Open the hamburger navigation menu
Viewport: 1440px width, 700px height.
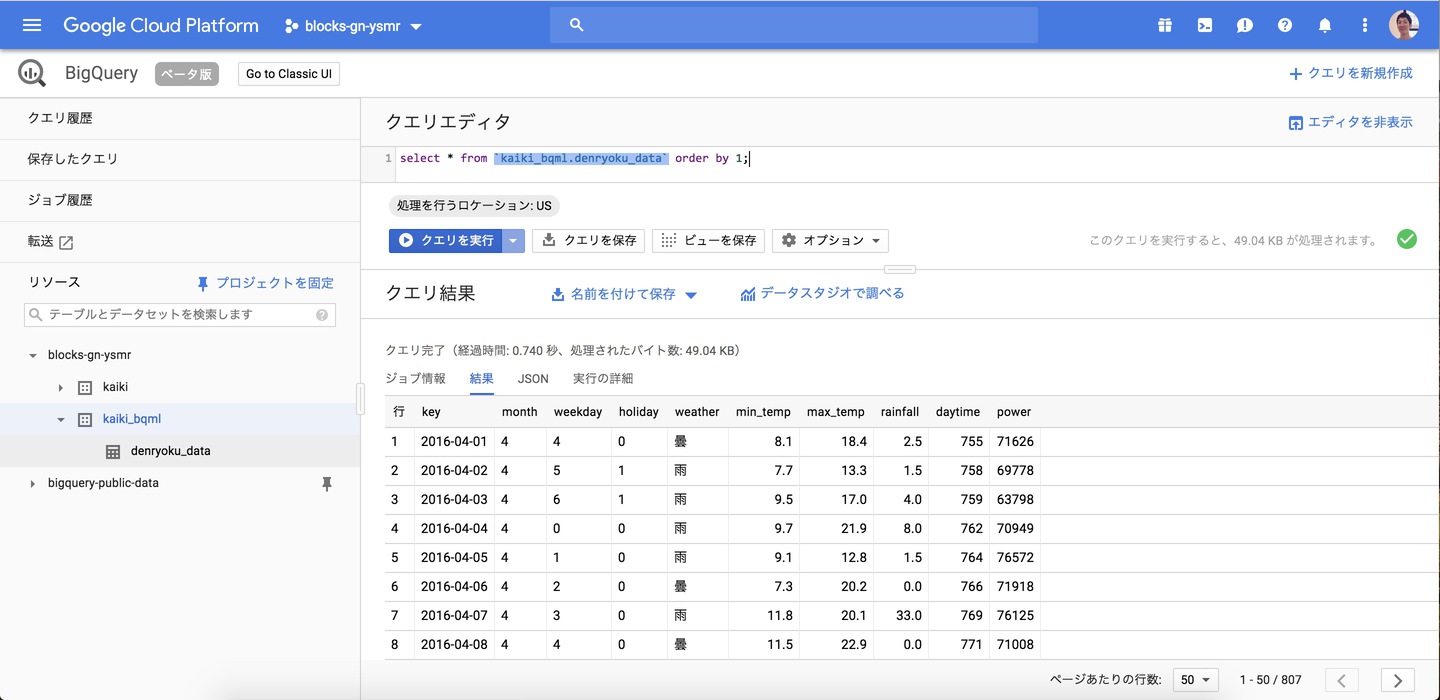point(32,25)
